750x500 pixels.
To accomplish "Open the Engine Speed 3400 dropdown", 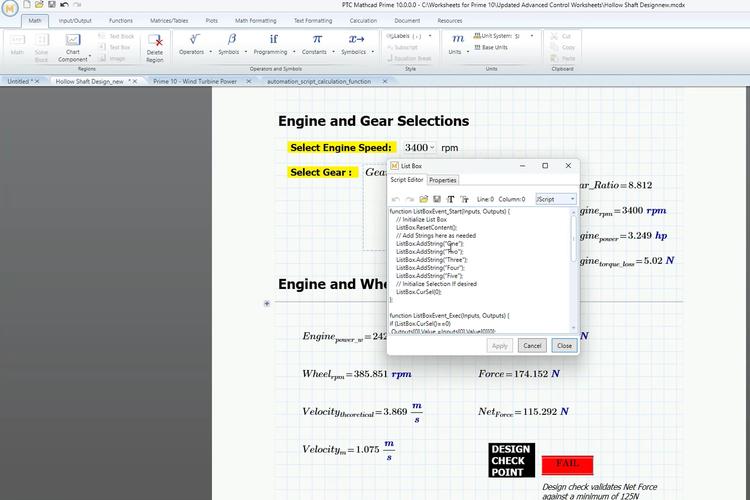I will pos(418,147).
